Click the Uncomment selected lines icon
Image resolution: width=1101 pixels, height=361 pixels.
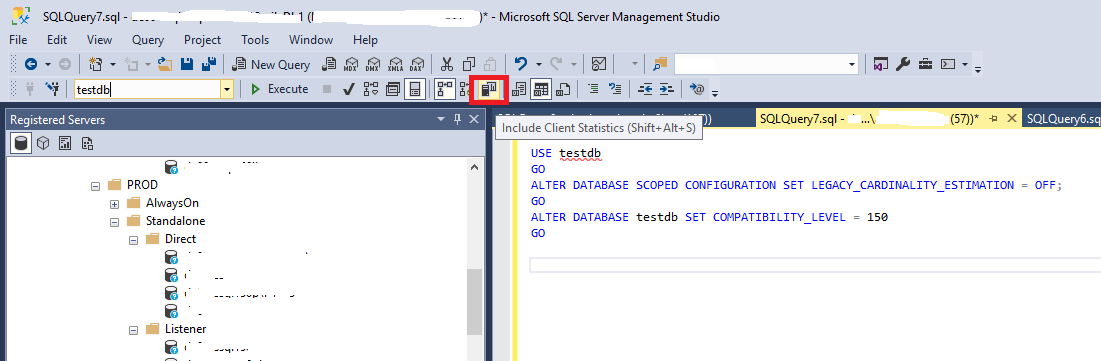pyautogui.click(x=615, y=88)
